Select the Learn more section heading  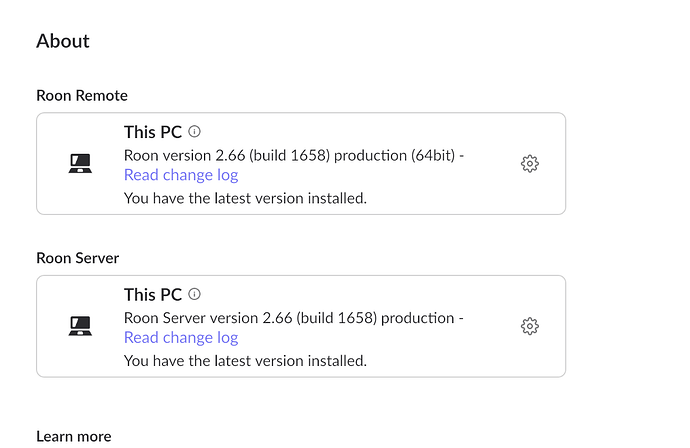73,436
